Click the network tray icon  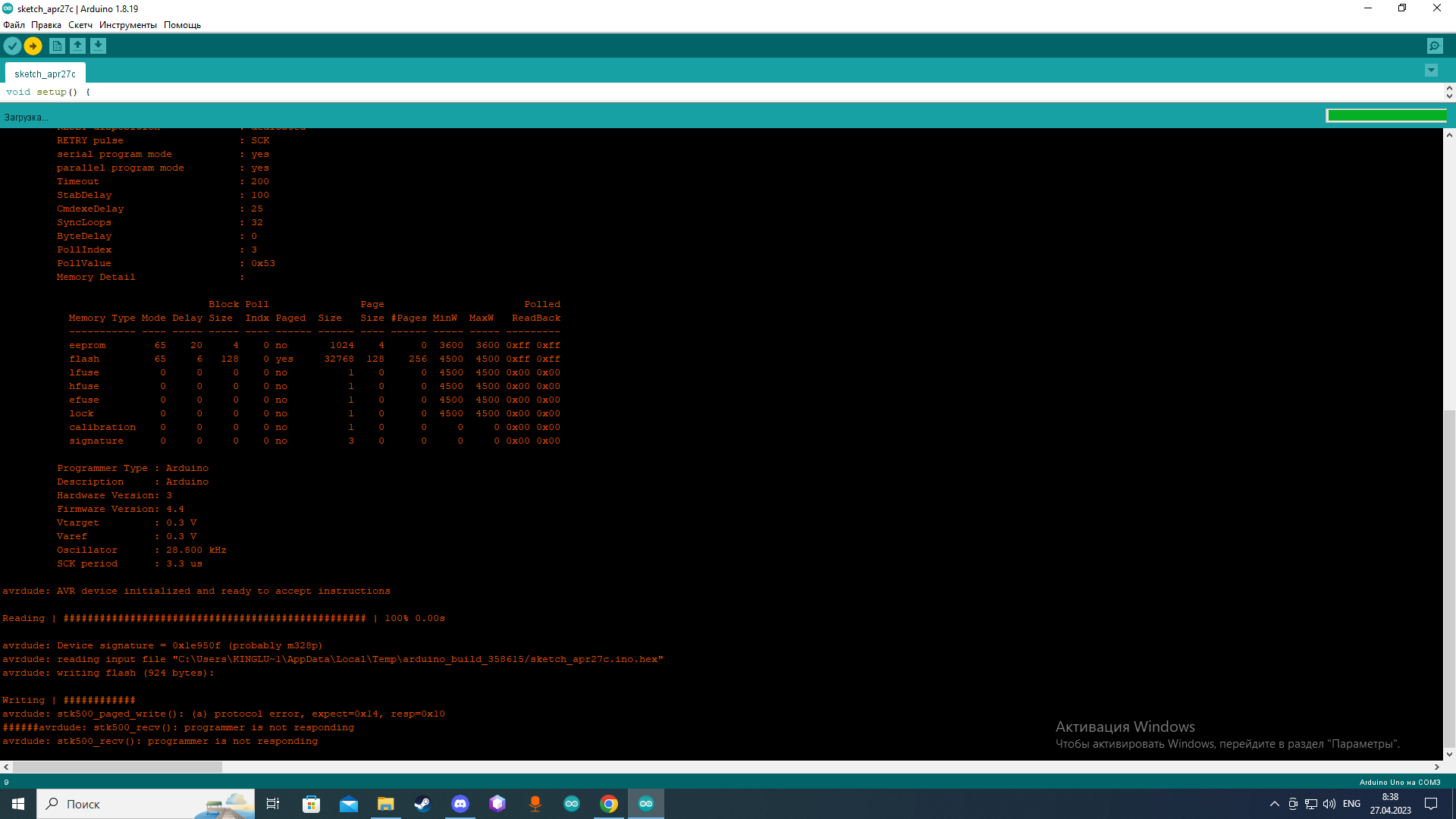click(x=1311, y=804)
